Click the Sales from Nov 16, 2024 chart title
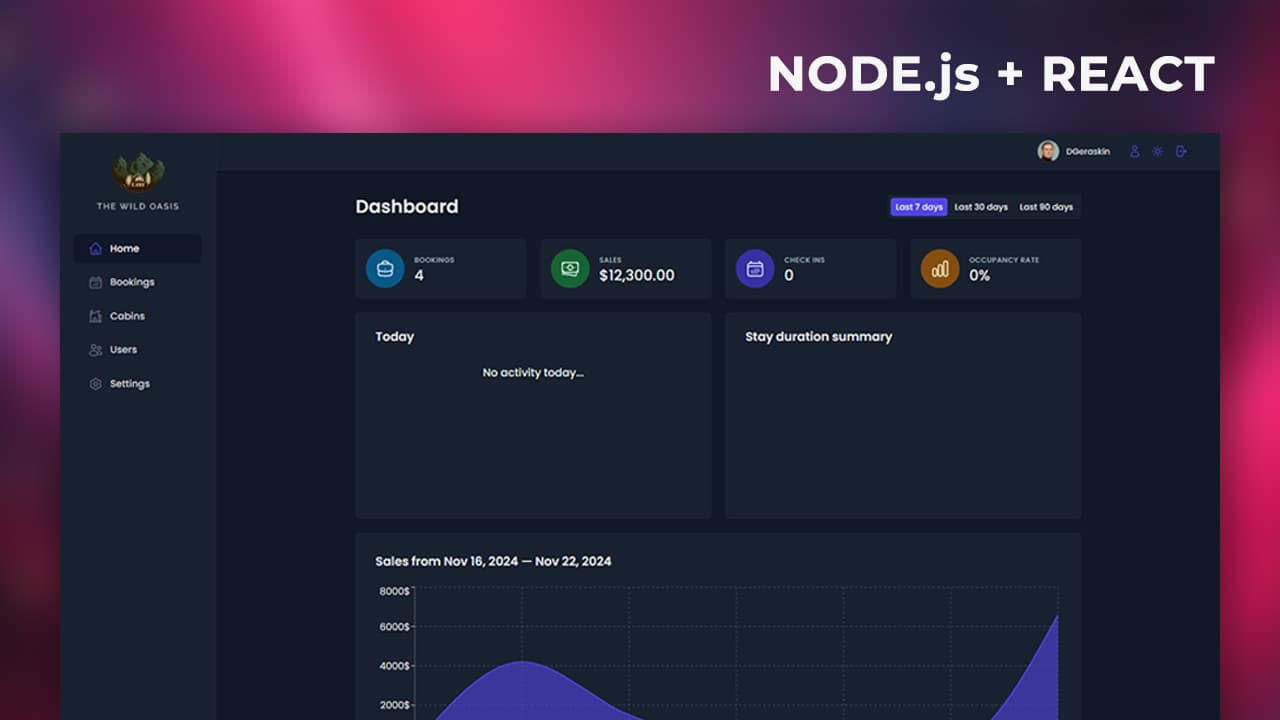This screenshot has width=1280, height=720. 493,561
